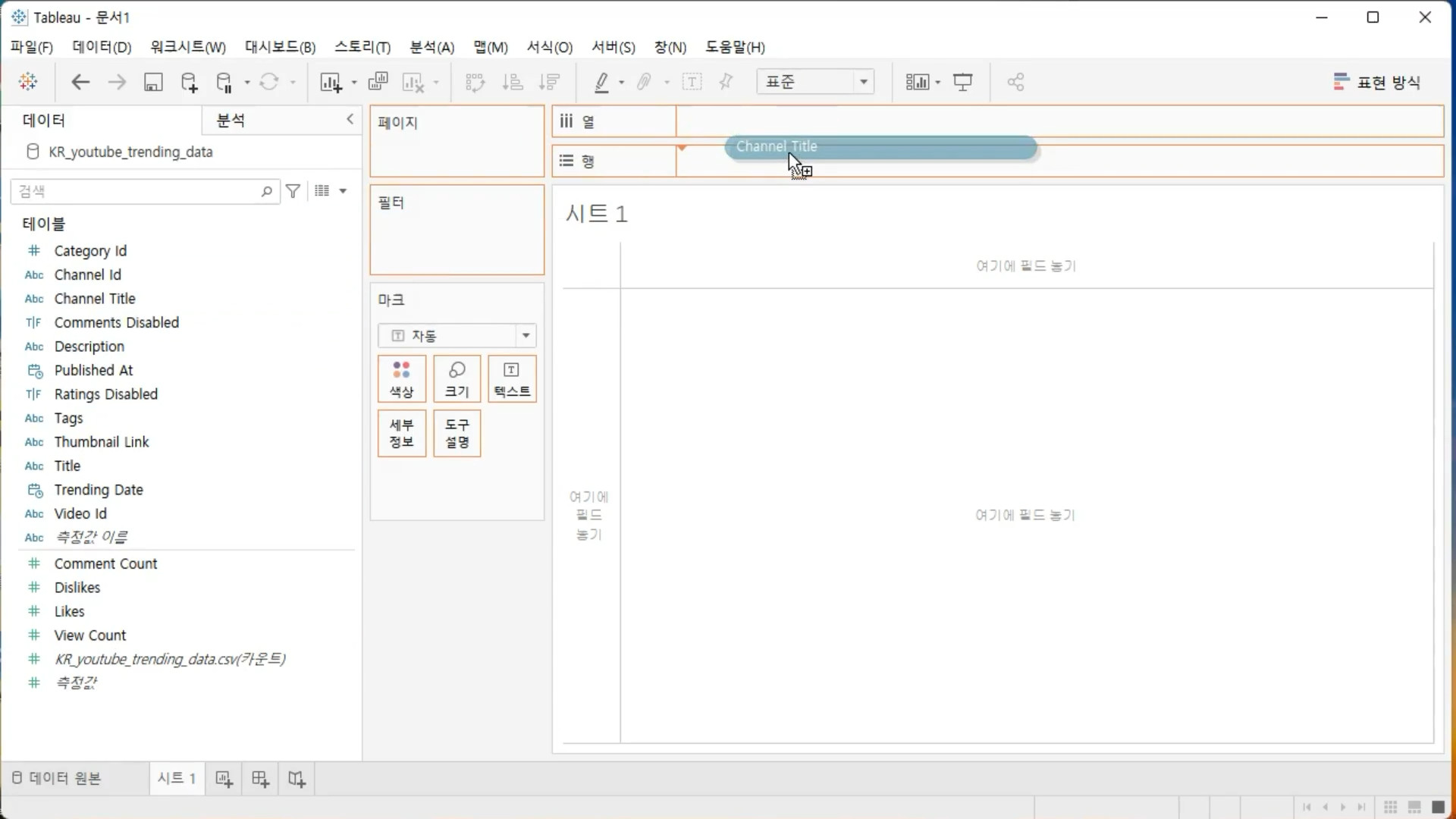Open presentation mode icon
Image resolution: width=1456 pixels, height=819 pixels.
click(963, 82)
